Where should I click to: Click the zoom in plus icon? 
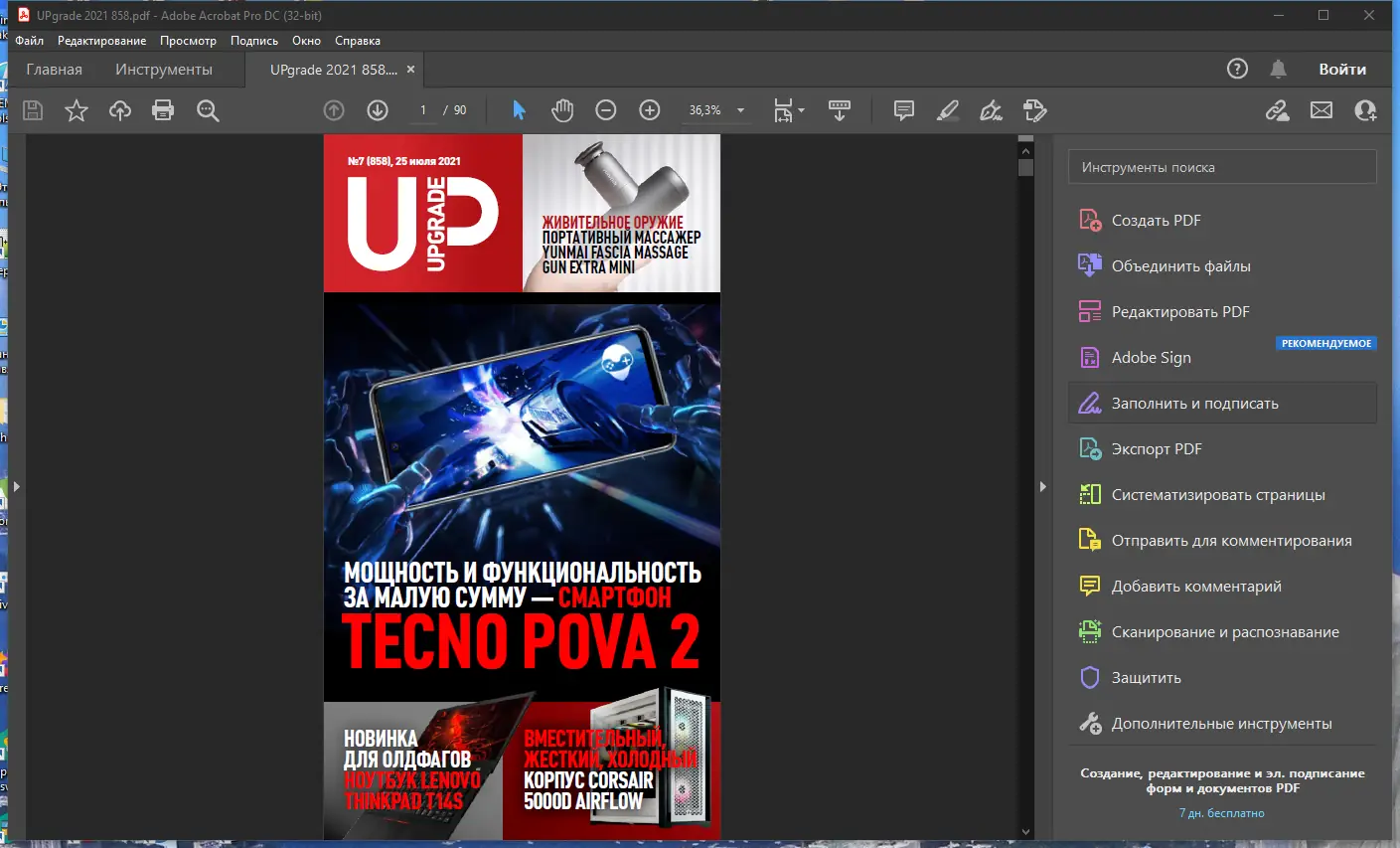point(650,110)
